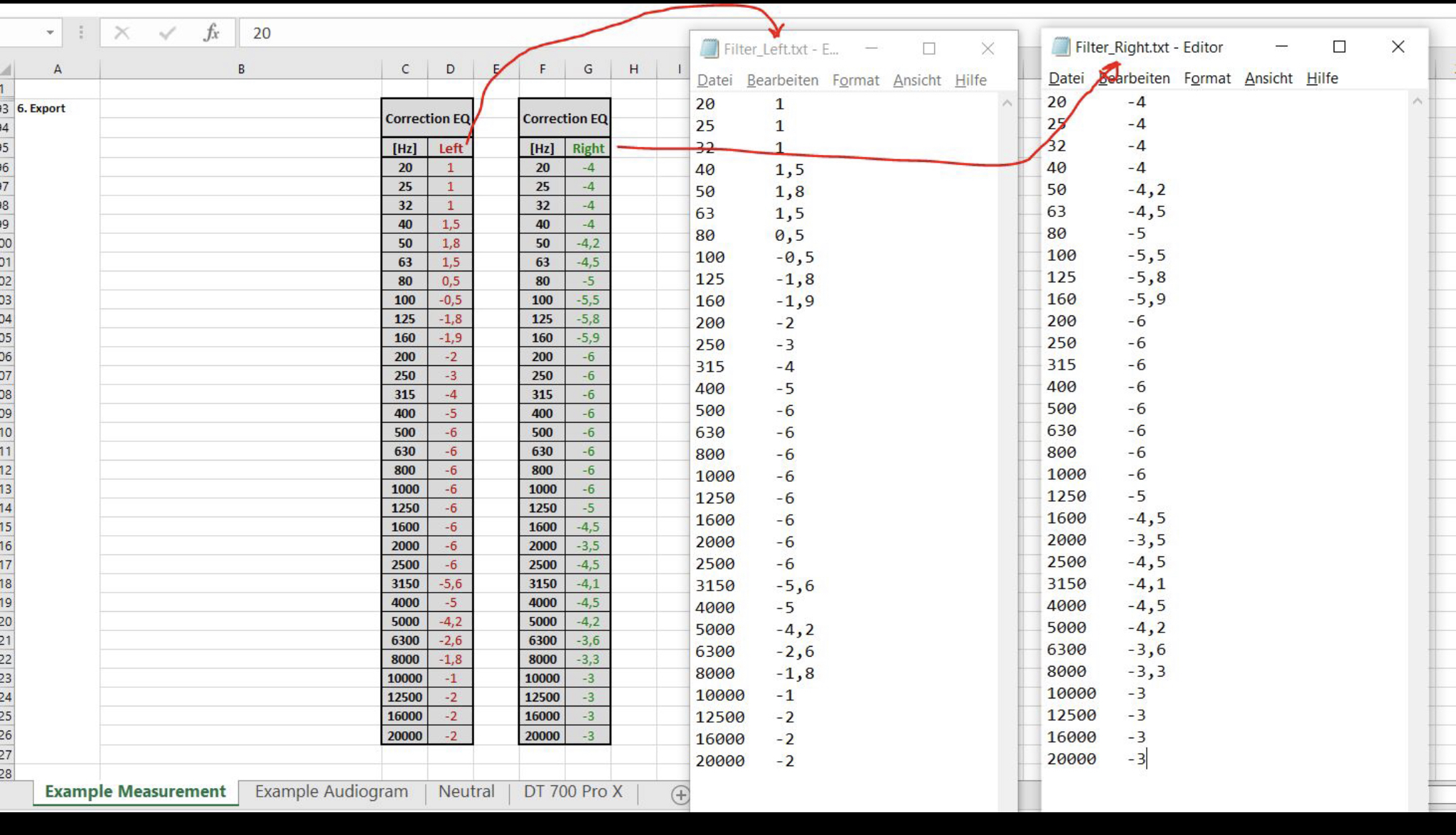Screen dimensions: 1456x835
Task: Click Right value -3,6 at 6300 Hz
Action: 588,640
